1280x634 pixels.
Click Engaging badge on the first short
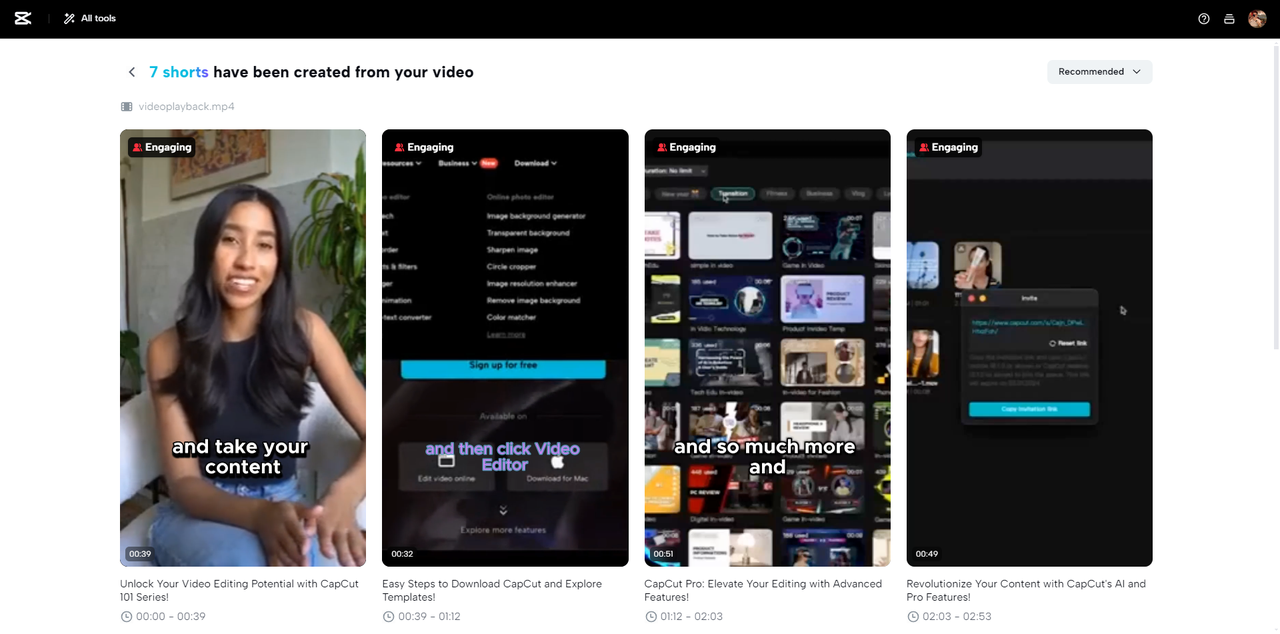tap(161, 147)
